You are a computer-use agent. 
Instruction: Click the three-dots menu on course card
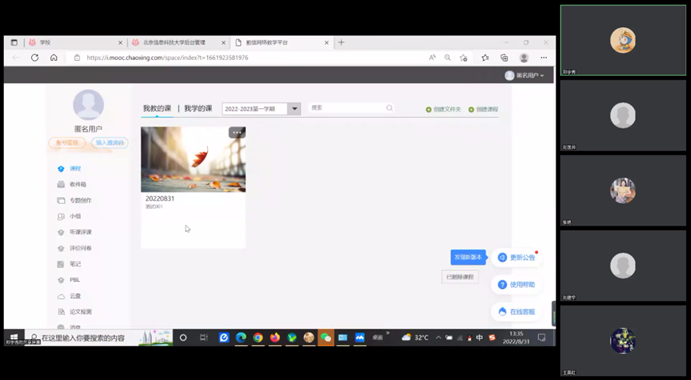click(x=237, y=132)
